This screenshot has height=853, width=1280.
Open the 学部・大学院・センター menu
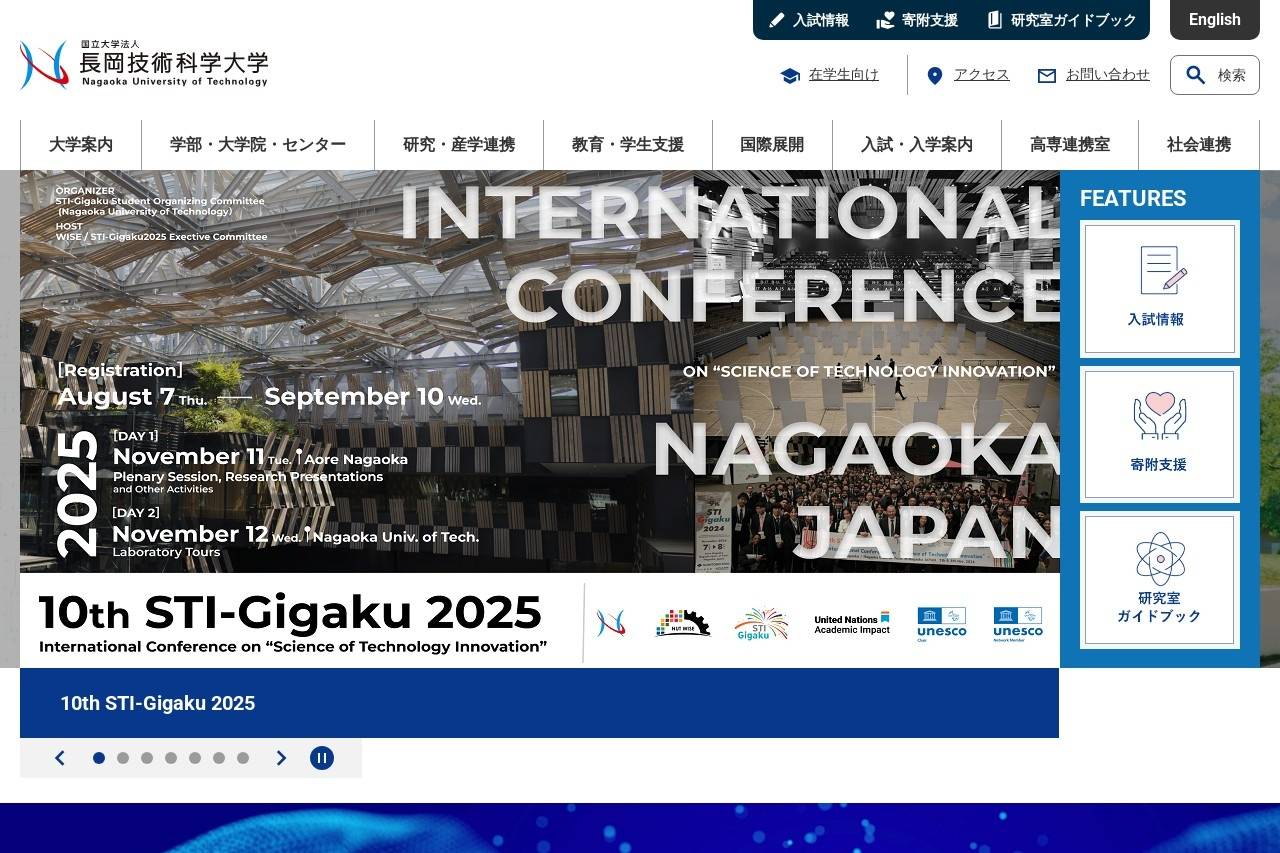point(258,145)
